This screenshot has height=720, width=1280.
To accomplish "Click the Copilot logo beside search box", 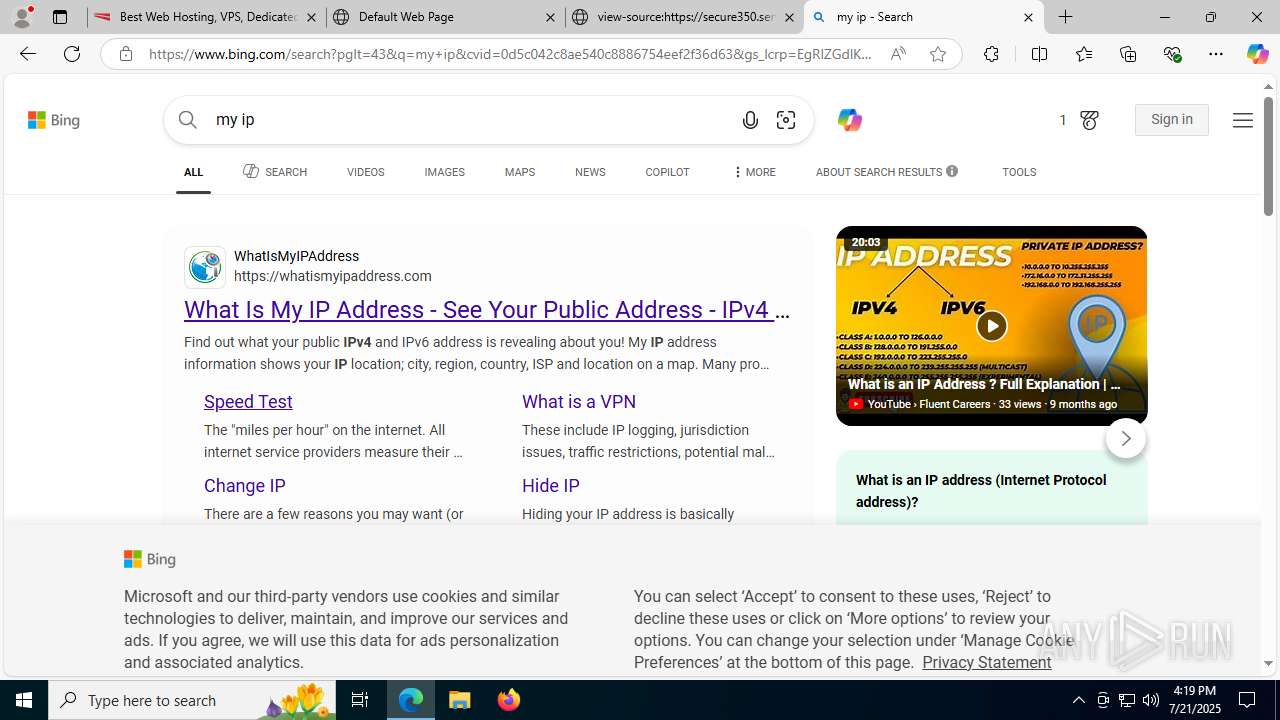I will pos(849,120).
